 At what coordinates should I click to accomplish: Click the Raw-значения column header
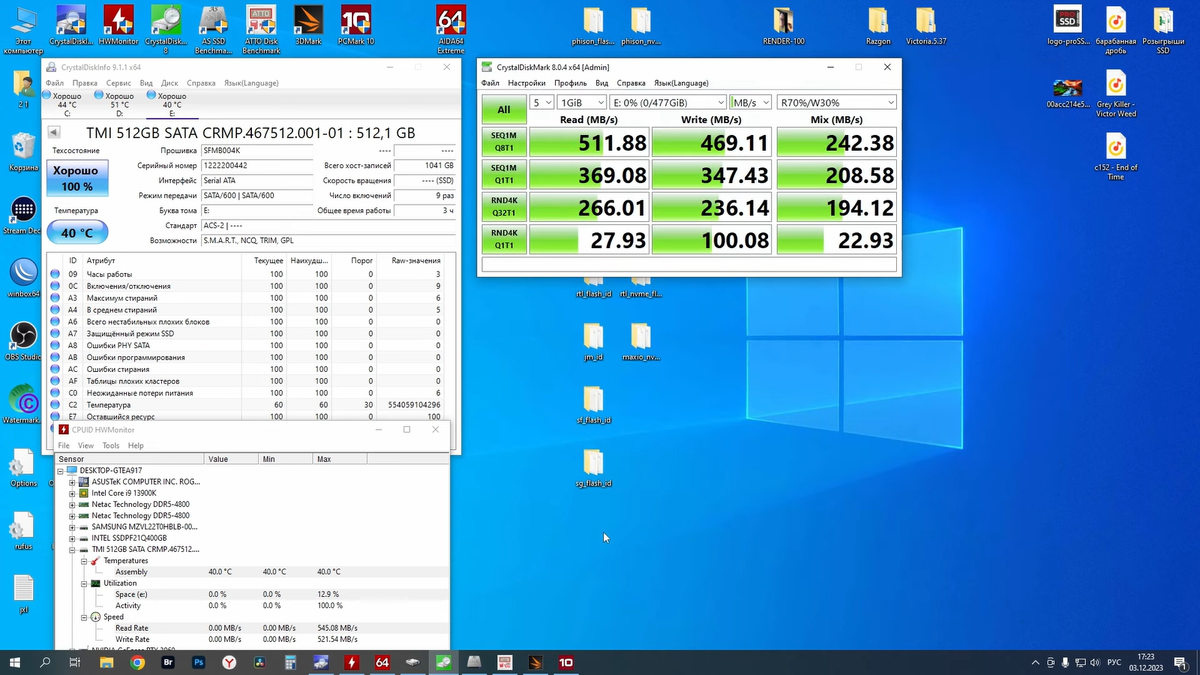click(416, 260)
